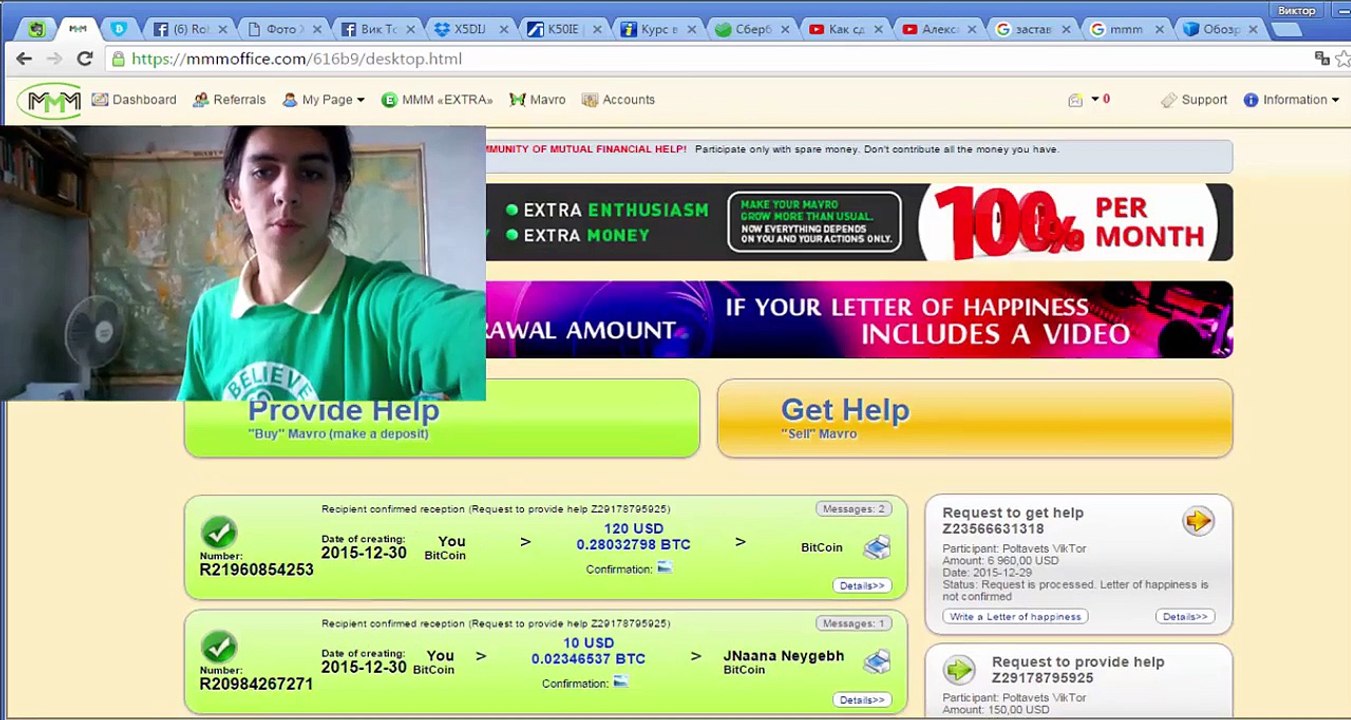Click the green SSL padlock icon
1351x720 pixels.
pyautogui.click(x=119, y=59)
